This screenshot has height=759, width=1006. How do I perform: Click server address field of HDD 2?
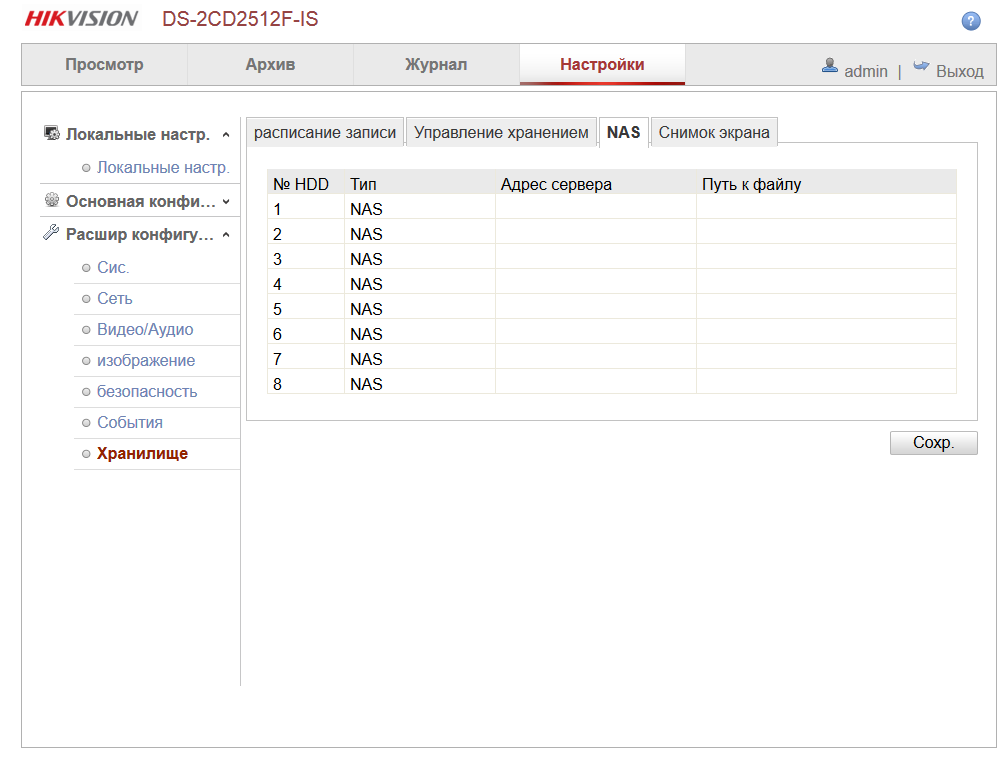tap(595, 234)
